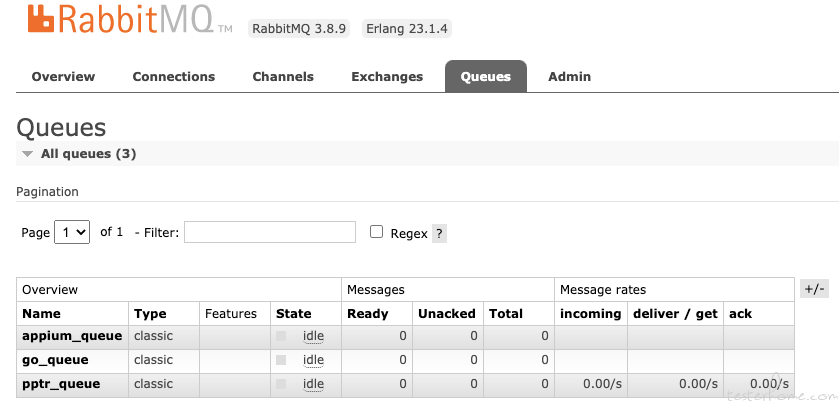Image resolution: width=839 pixels, height=413 pixels.
Task: Click the Regex help question mark
Action: point(439,234)
